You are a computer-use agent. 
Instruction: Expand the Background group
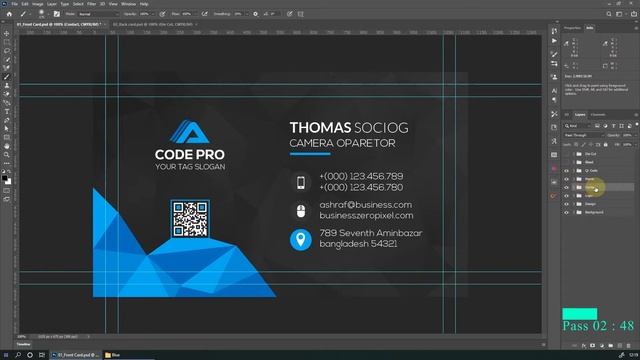point(573,212)
